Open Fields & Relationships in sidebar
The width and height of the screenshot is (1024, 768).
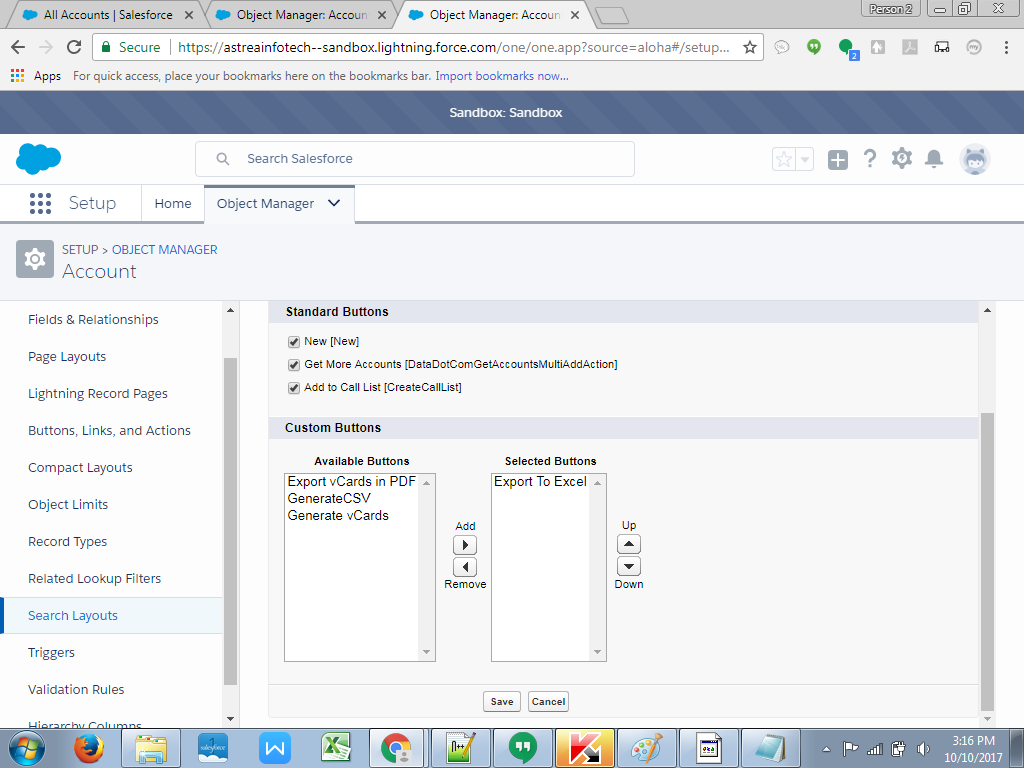[x=93, y=320]
